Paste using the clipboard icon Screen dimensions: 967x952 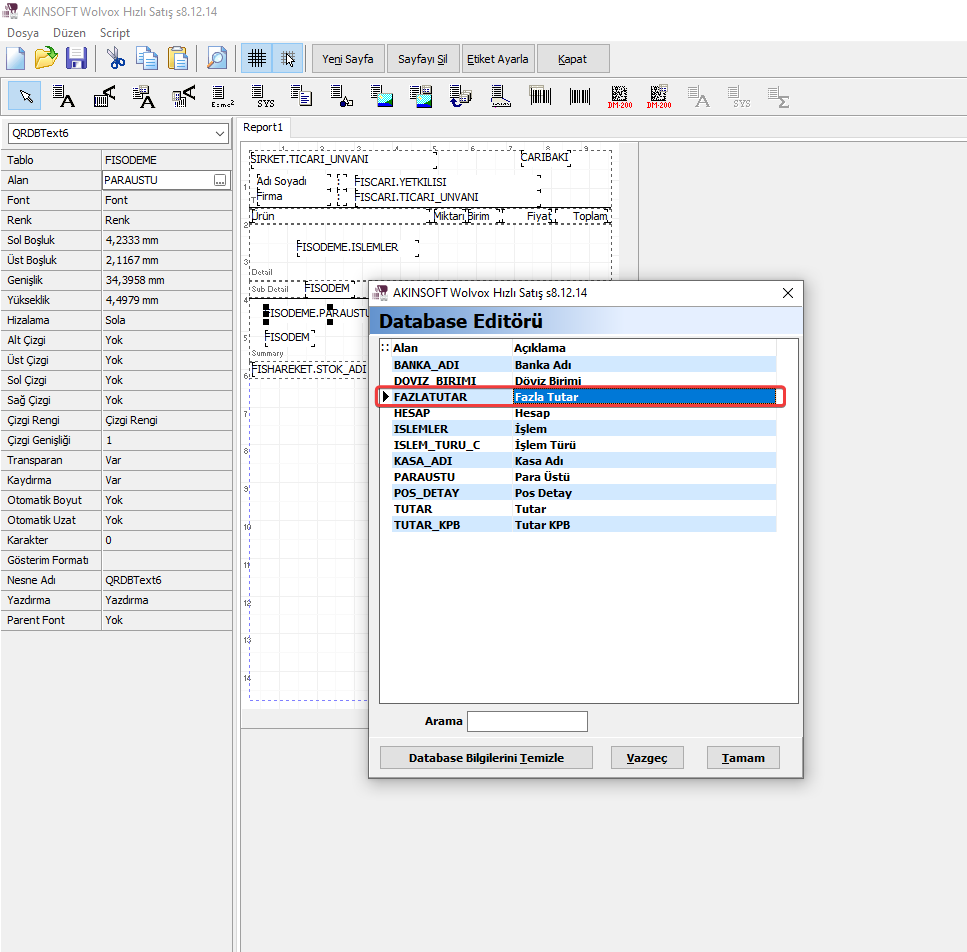(178, 59)
